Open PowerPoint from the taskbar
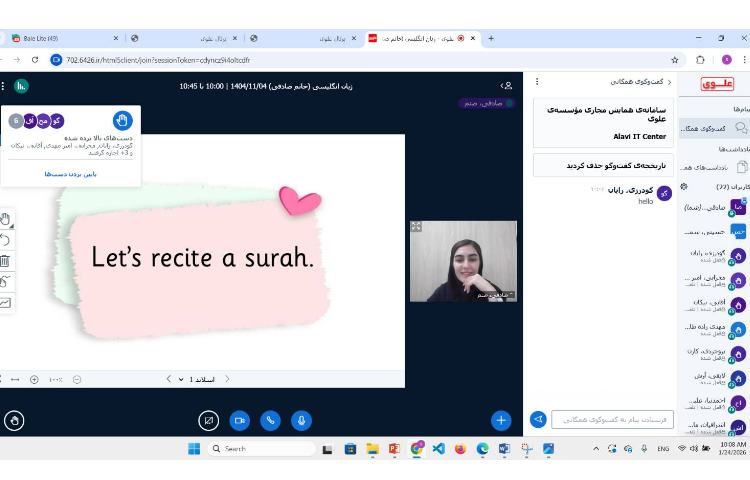 tap(394, 449)
